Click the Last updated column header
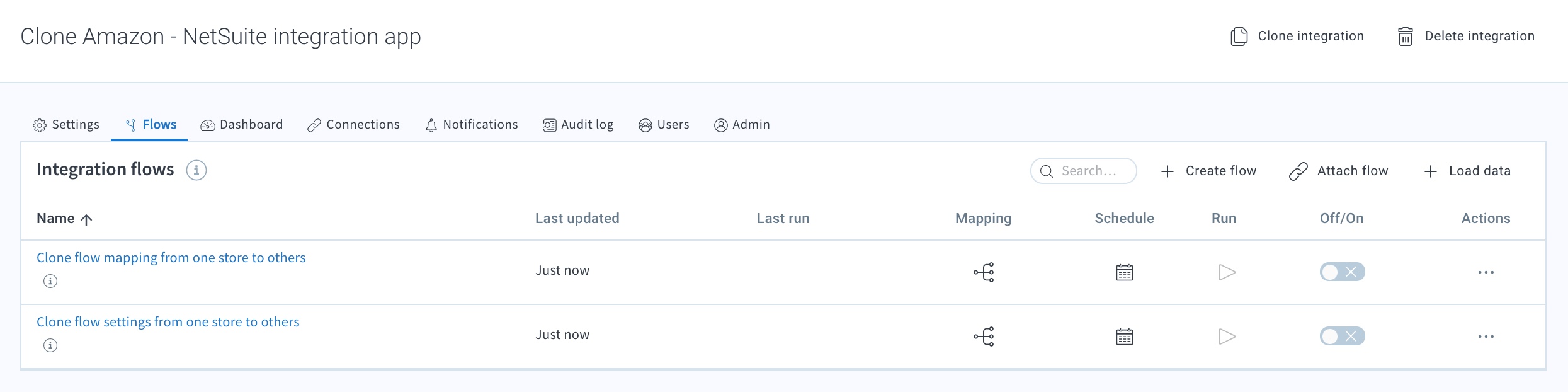 click(577, 219)
